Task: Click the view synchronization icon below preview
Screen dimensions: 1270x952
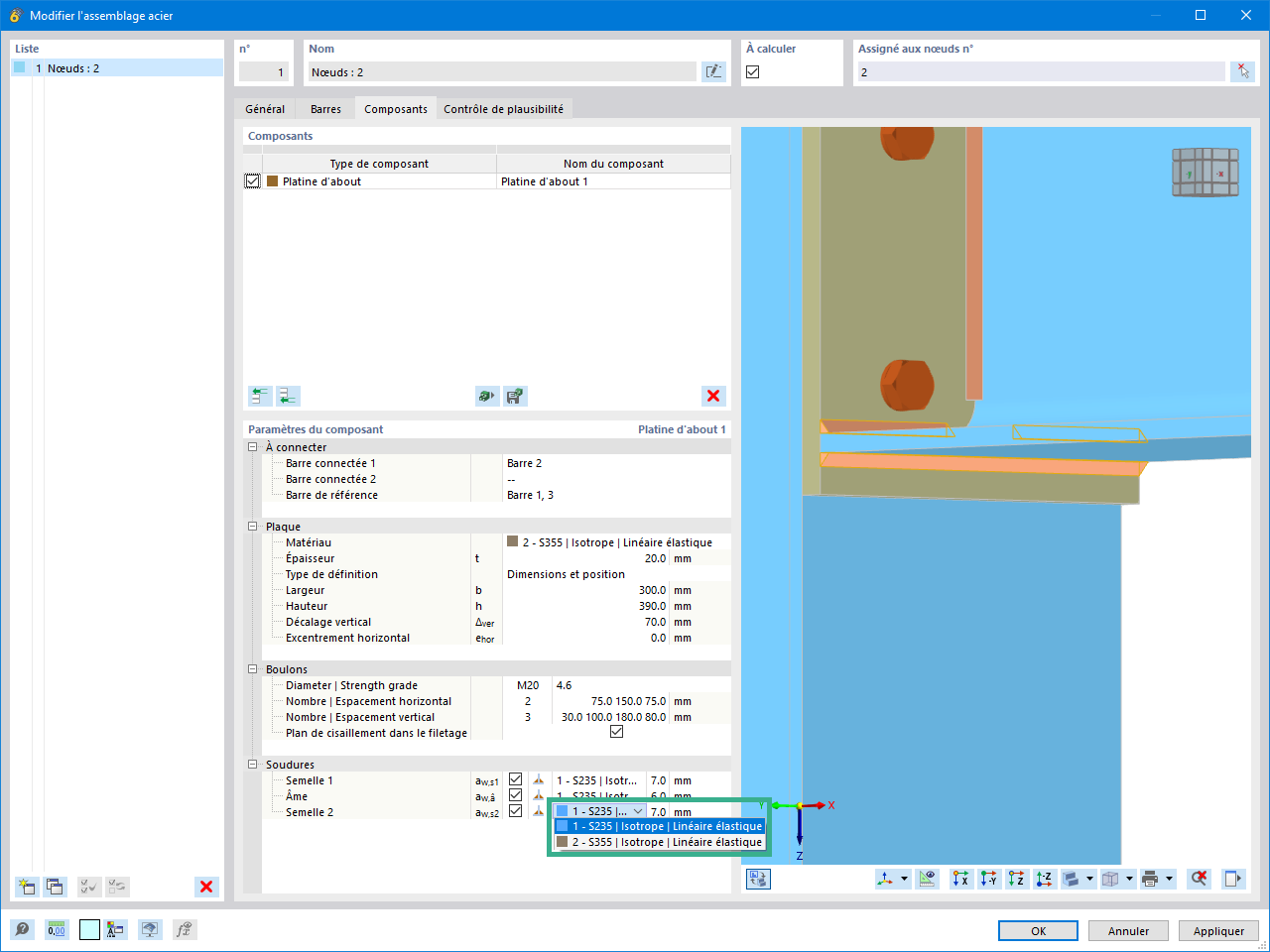Action: coord(758,879)
